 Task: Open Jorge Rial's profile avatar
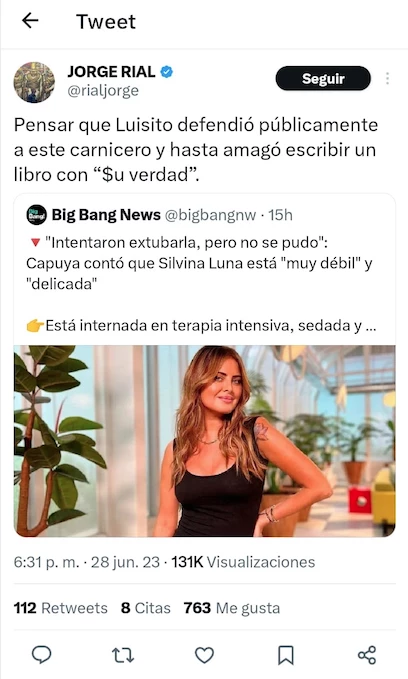[x=34, y=82]
